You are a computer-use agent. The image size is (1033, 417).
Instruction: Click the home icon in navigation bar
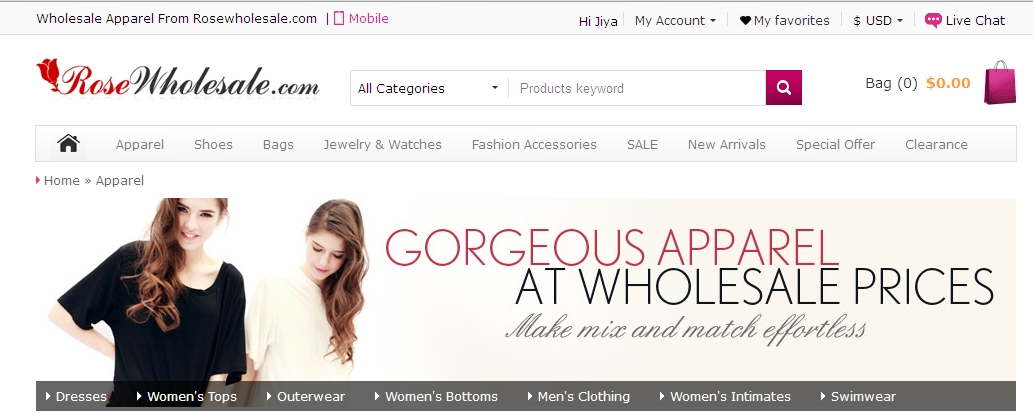[x=69, y=144]
